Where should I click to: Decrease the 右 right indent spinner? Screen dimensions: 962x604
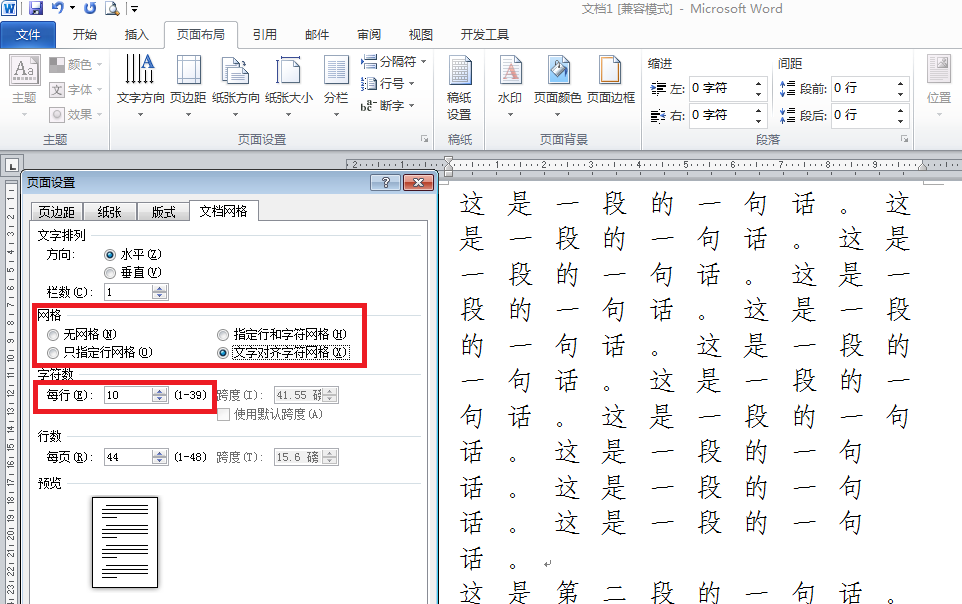[759, 120]
